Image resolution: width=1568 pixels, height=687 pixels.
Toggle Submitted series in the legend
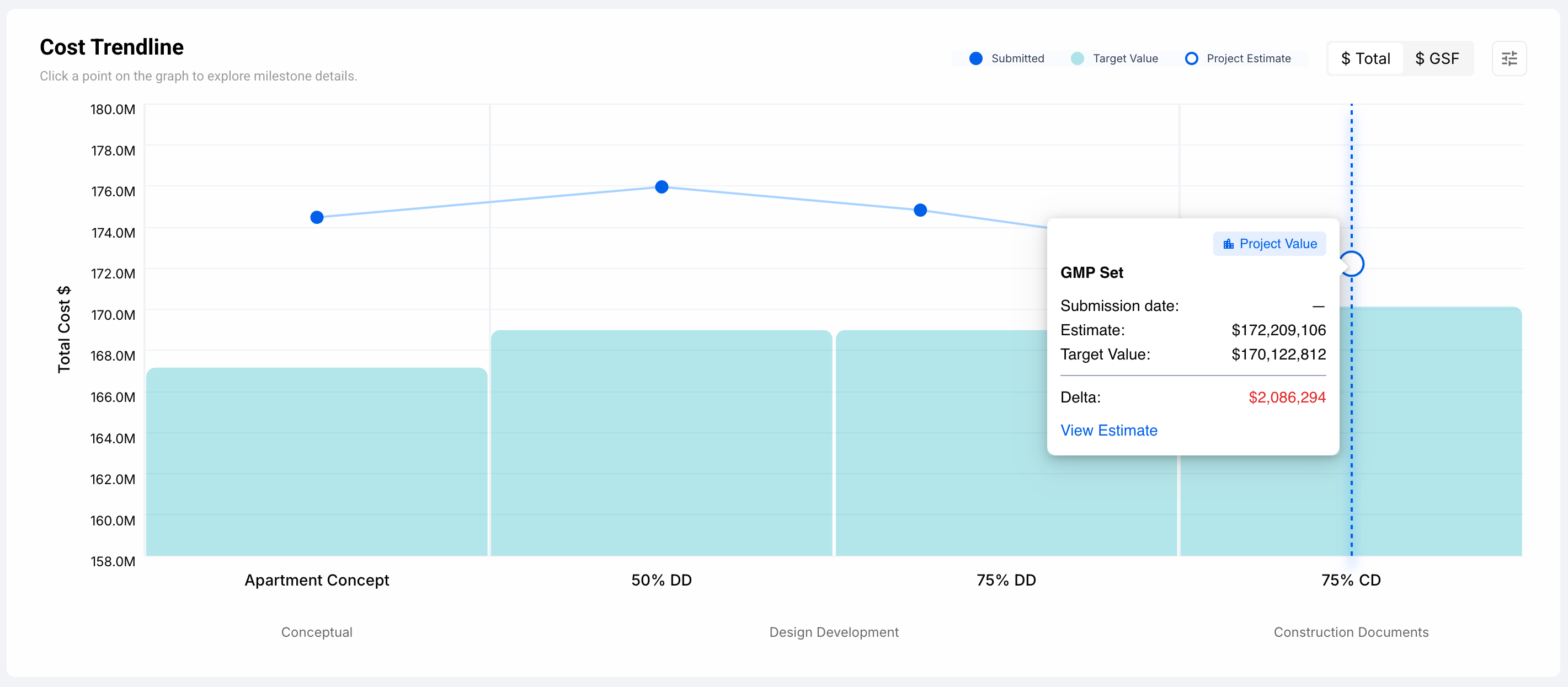coord(1017,58)
